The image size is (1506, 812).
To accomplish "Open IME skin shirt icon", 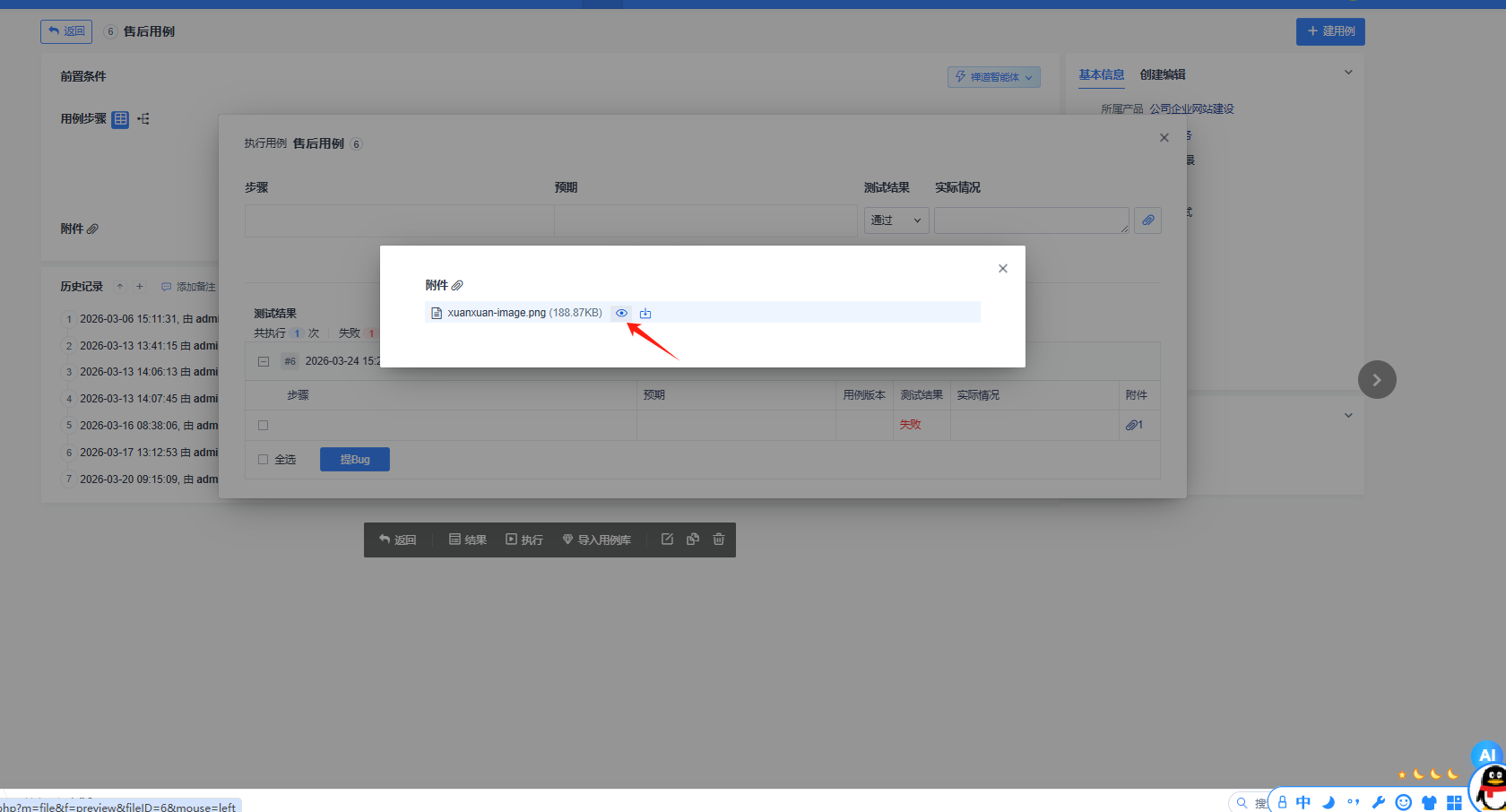I will [x=1429, y=802].
